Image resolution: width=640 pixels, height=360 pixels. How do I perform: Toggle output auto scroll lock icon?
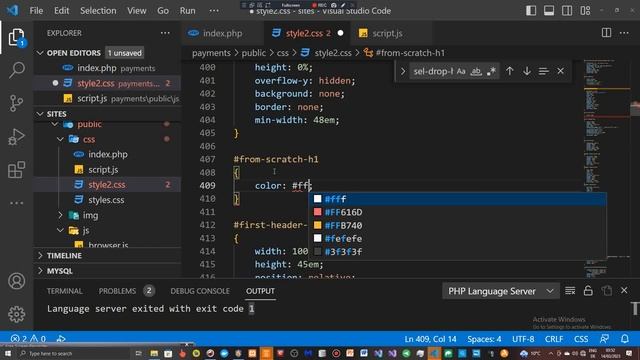pos(588,291)
